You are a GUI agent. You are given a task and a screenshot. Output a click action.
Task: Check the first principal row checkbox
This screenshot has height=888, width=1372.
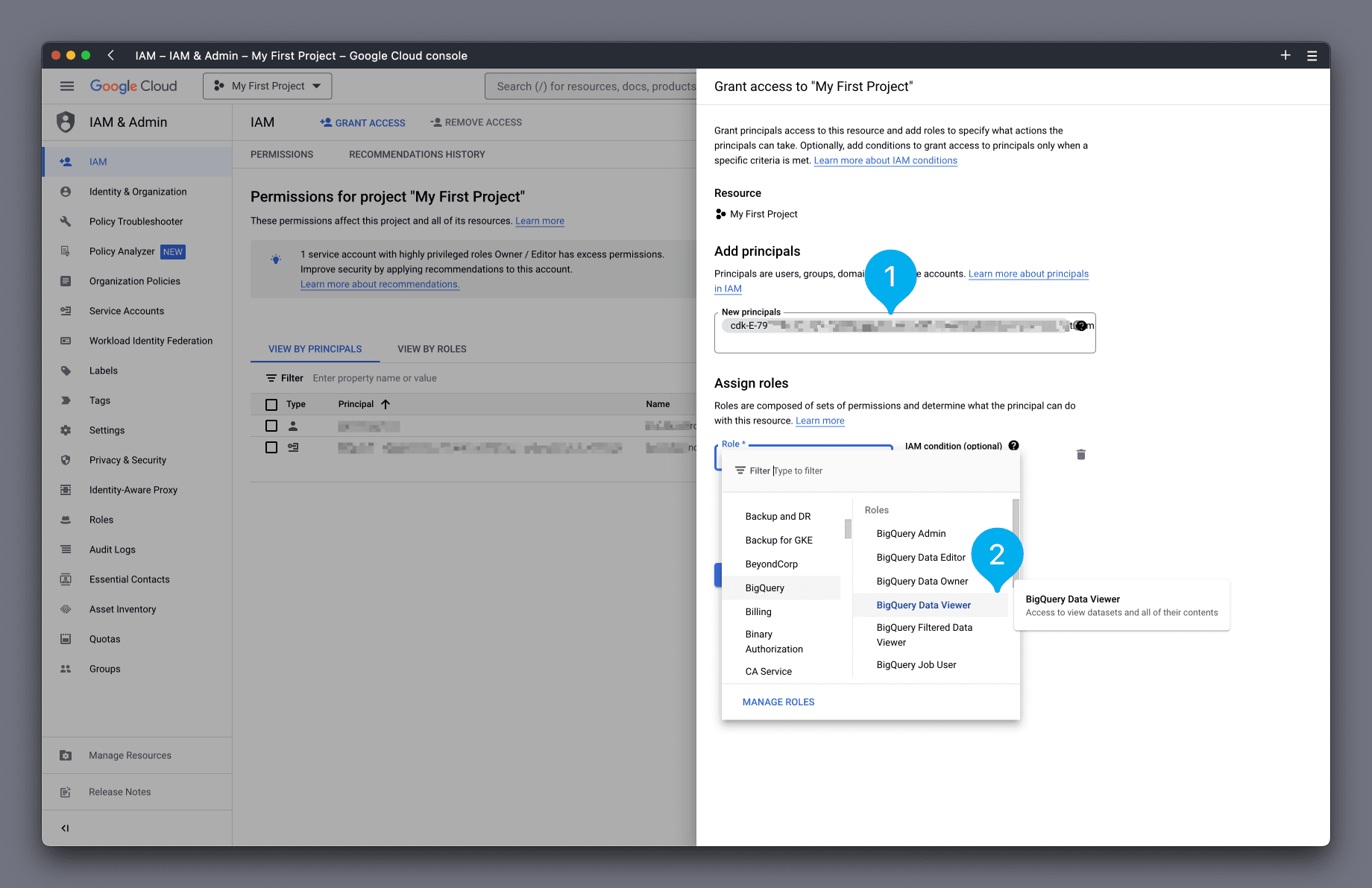coord(271,426)
